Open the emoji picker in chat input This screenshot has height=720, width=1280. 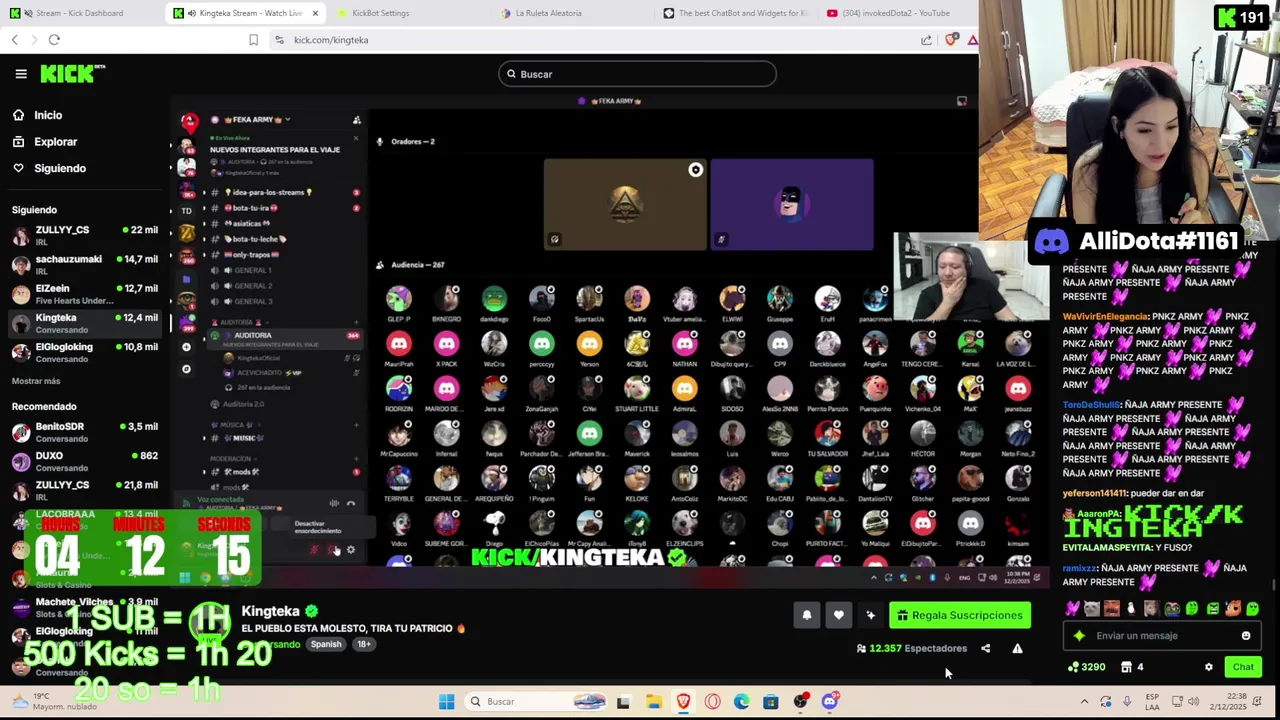tap(1246, 635)
